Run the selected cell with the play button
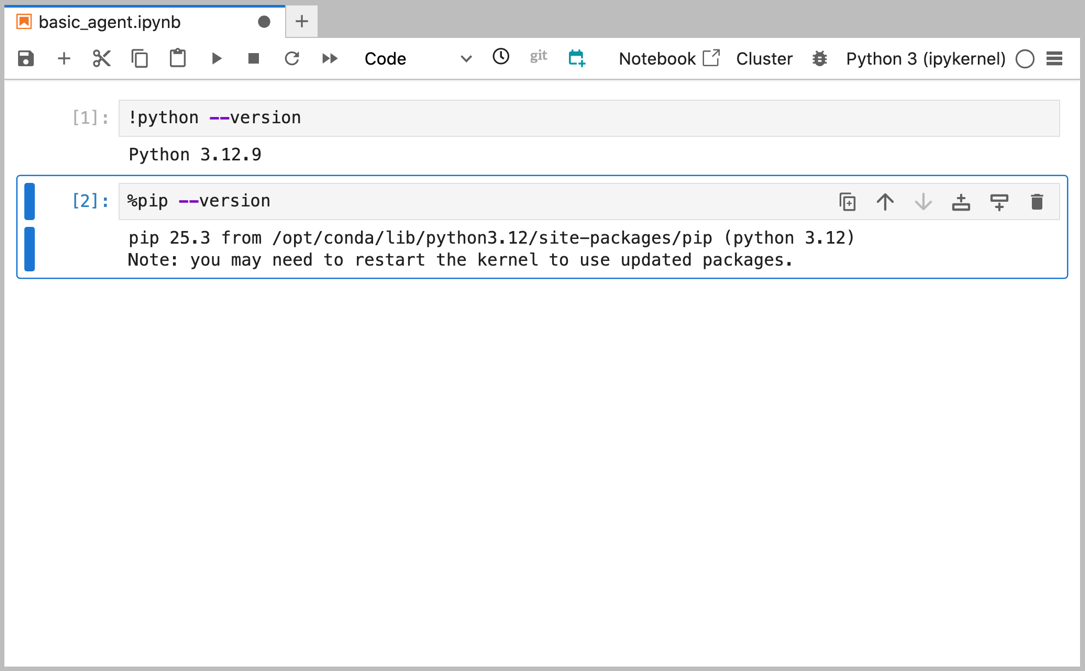This screenshot has height=671, width=1085. point(217,59)
